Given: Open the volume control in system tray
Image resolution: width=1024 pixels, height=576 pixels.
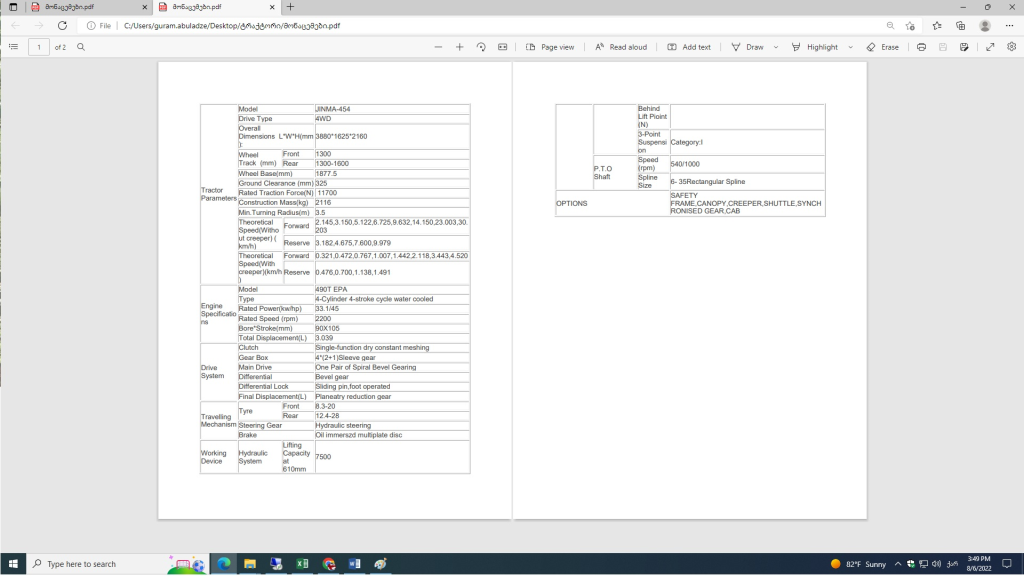Looking at the screenshot, I should point(936,564).
